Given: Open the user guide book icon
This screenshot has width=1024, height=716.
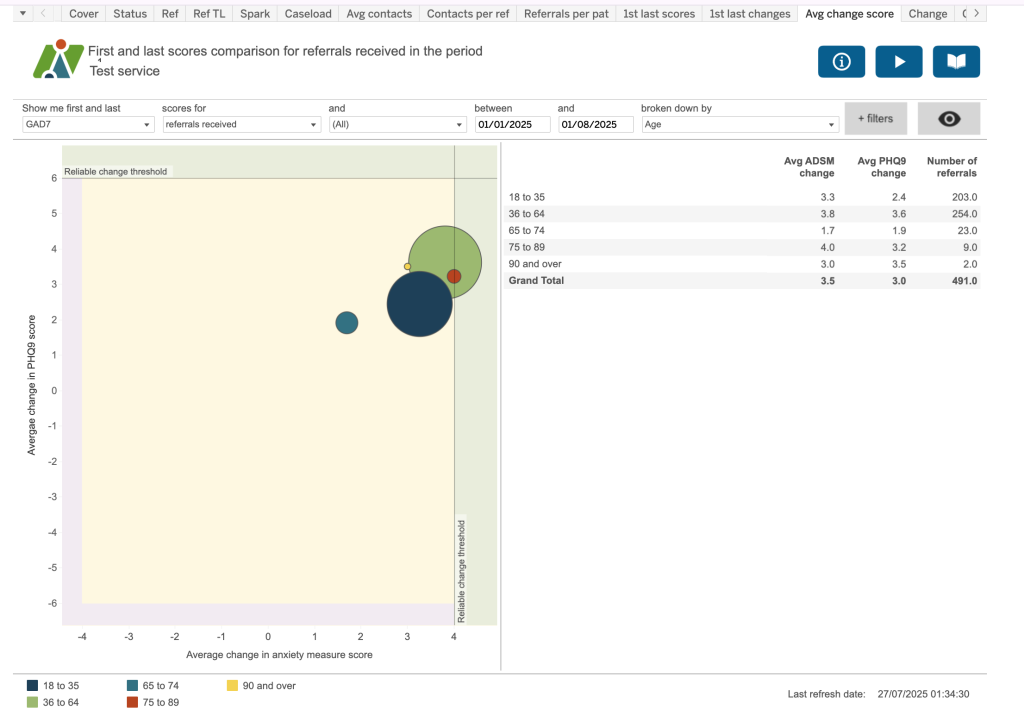Looking at the screenshot, I should point(956,62).
